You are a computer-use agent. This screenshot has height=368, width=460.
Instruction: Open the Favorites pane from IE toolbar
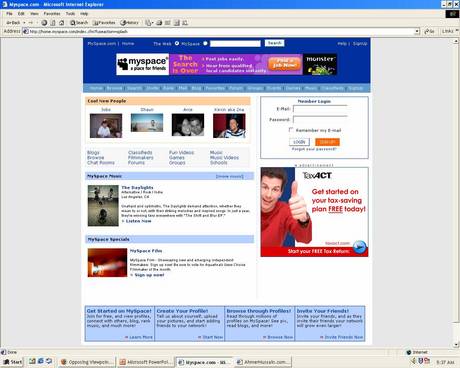tap(104, 23)
